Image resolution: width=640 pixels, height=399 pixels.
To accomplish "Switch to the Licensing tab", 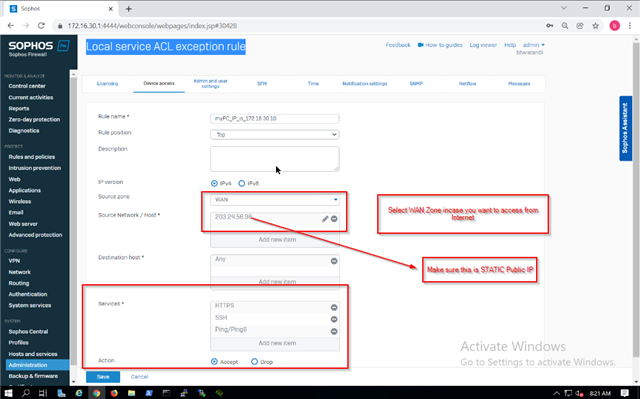I will coord(107,84).
